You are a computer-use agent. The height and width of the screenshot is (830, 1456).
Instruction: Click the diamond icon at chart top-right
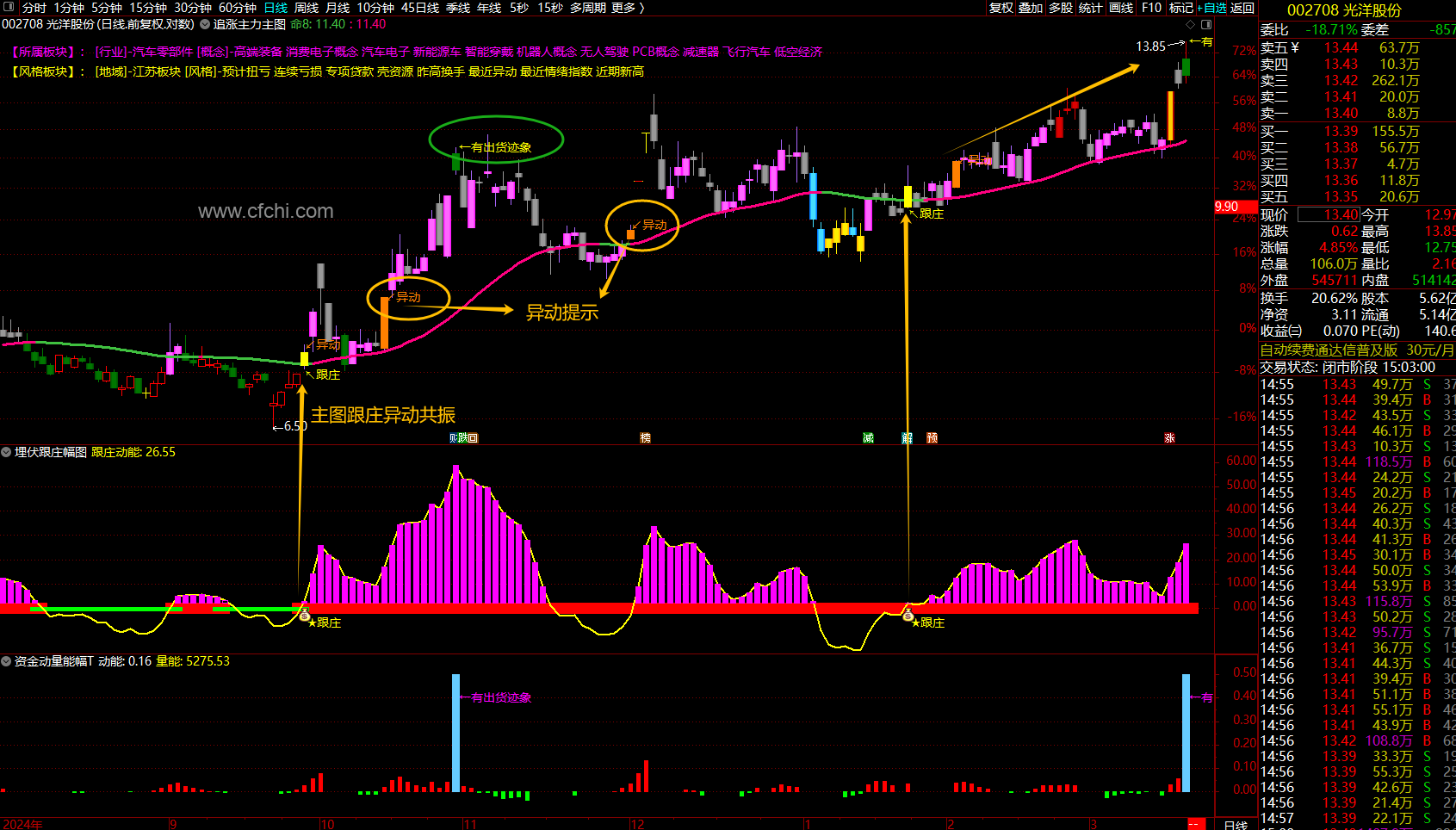pyautogui.click(x=1191, y=24)
